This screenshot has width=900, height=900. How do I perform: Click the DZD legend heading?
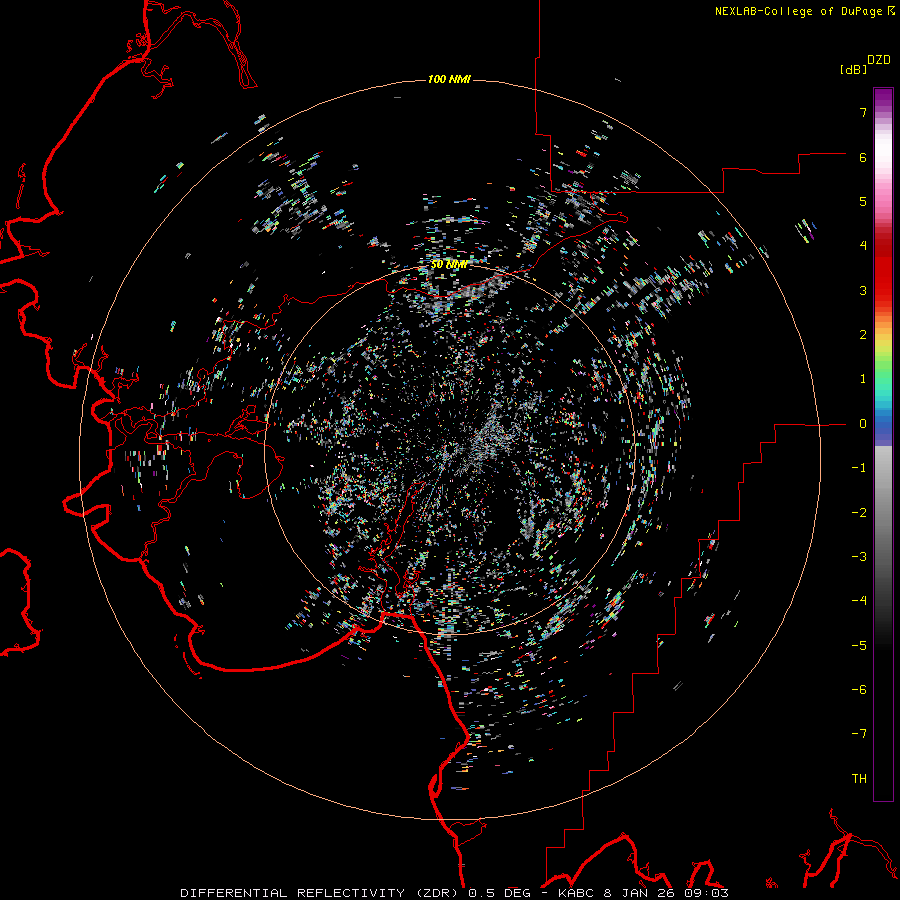pyautogui.click(x=879, y=60)
